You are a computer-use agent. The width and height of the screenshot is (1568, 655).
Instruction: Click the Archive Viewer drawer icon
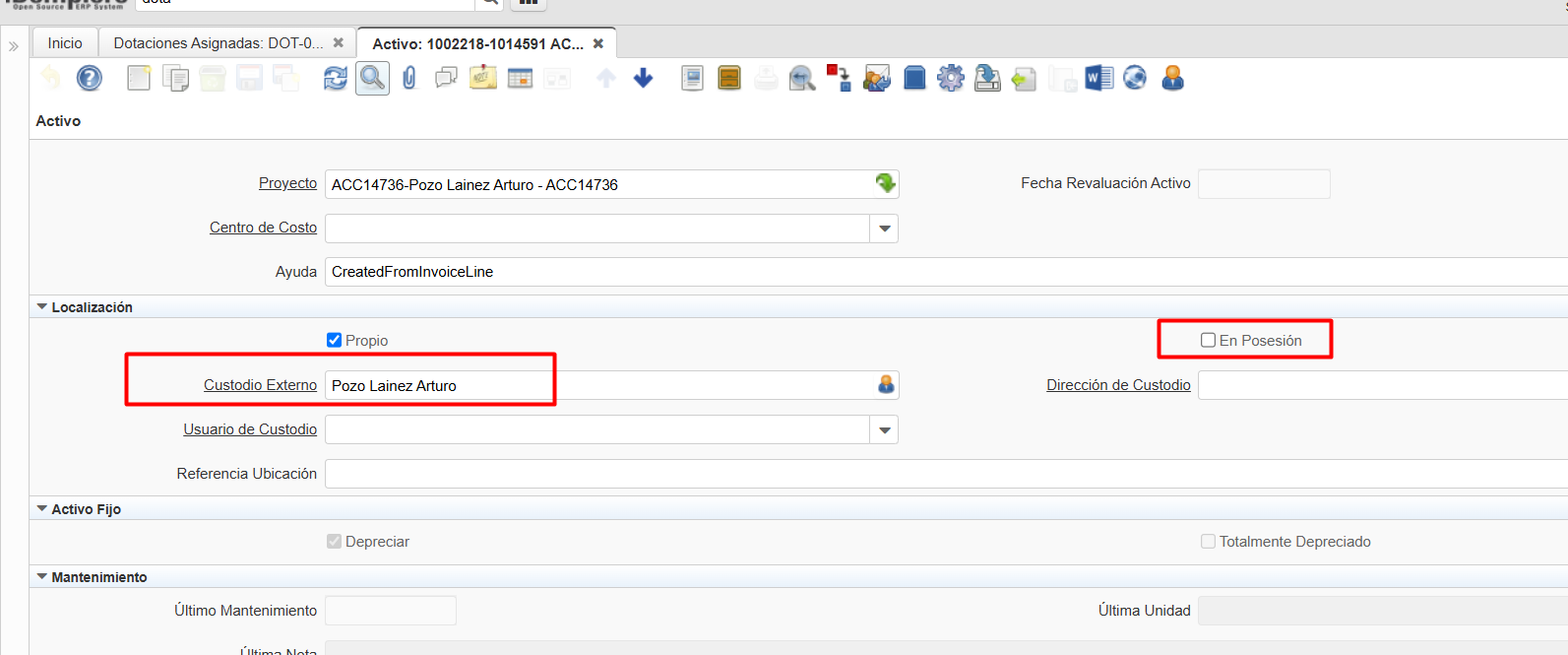(x=729, y=78)
